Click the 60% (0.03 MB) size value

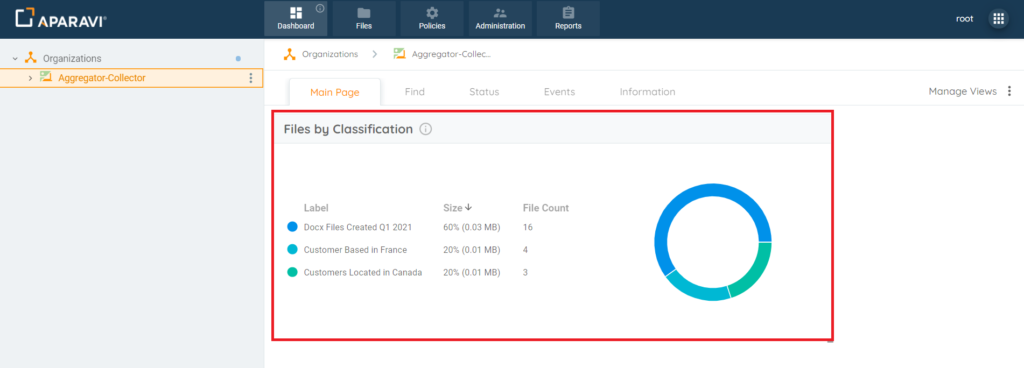[x=472, y=227]
